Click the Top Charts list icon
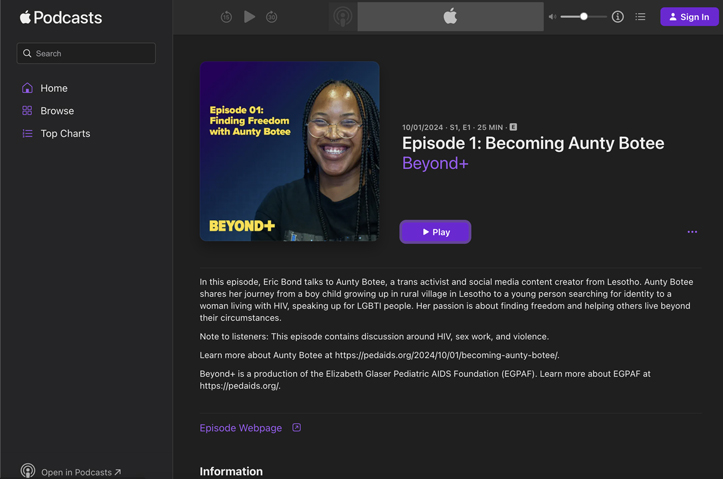Screen dimensions: 723x479 (x=28, y=133)
